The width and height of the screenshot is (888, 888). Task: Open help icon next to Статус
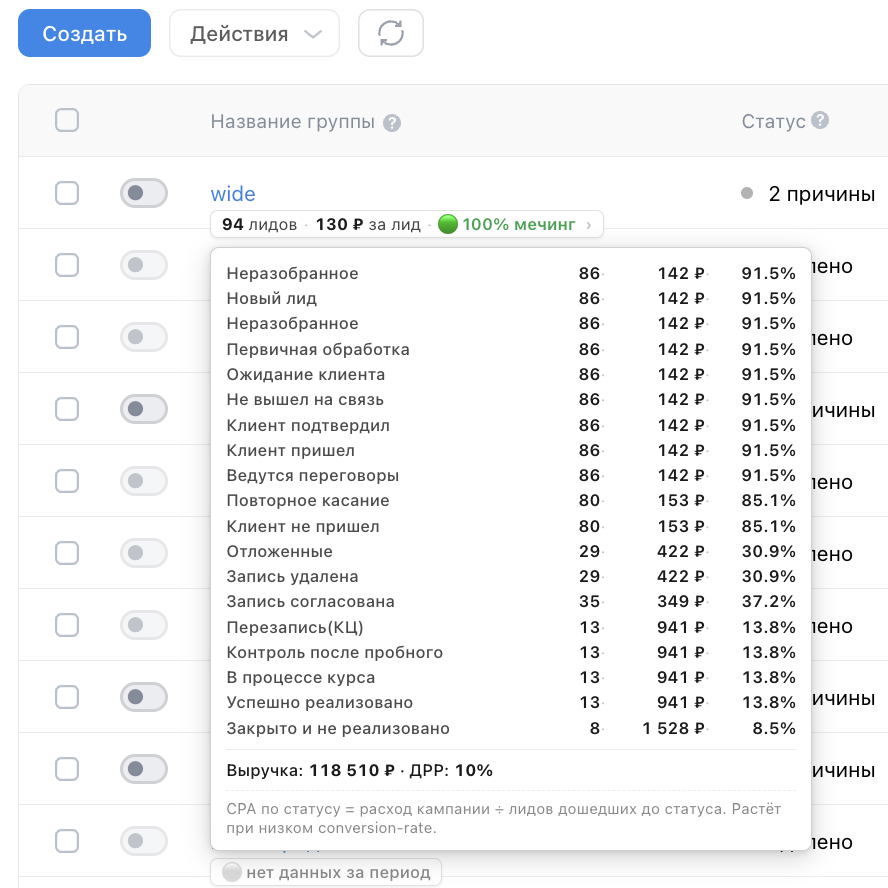(819, 120)
